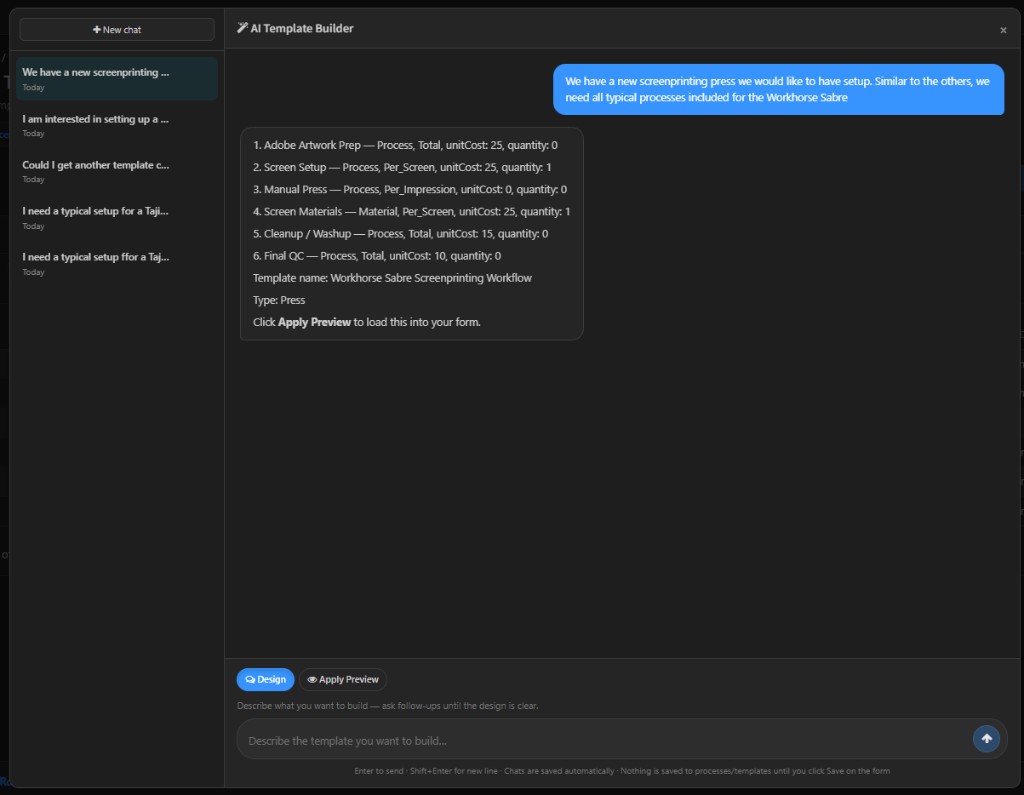Viewport: 1024px width, 795px height.
Task: Click the 'Adobe Artwork Prep' line
Action: coord(405,145)
